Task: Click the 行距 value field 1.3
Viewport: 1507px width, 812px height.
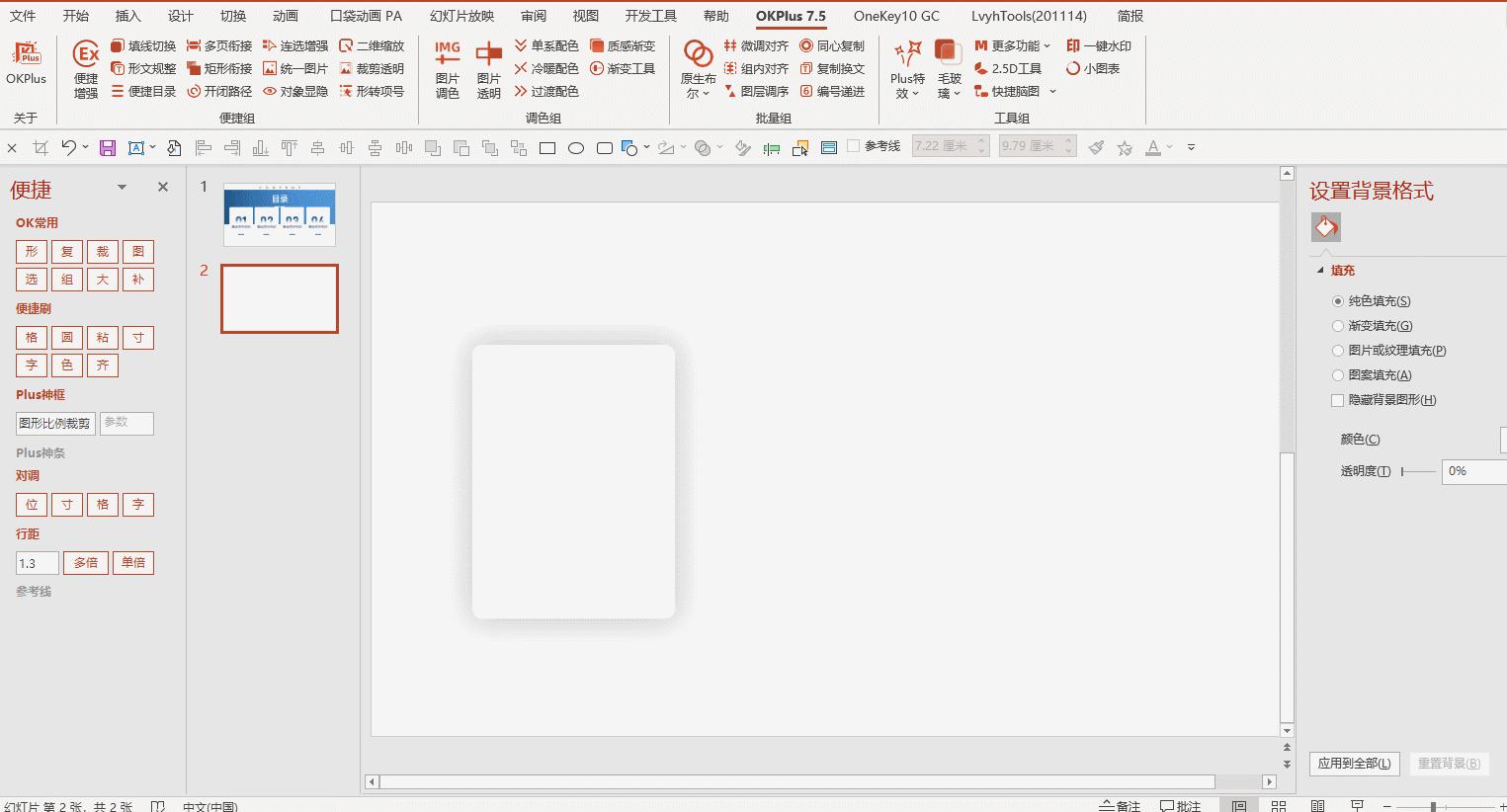Action: tap(38, 563)
